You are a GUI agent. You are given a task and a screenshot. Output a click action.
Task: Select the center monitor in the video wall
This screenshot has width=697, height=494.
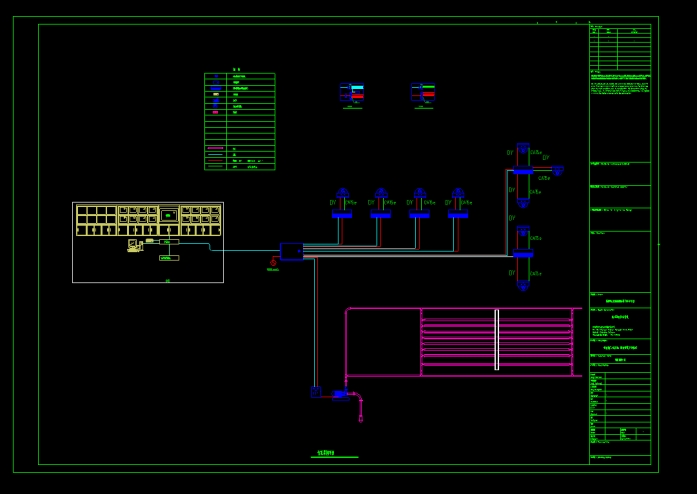[168, 215]
